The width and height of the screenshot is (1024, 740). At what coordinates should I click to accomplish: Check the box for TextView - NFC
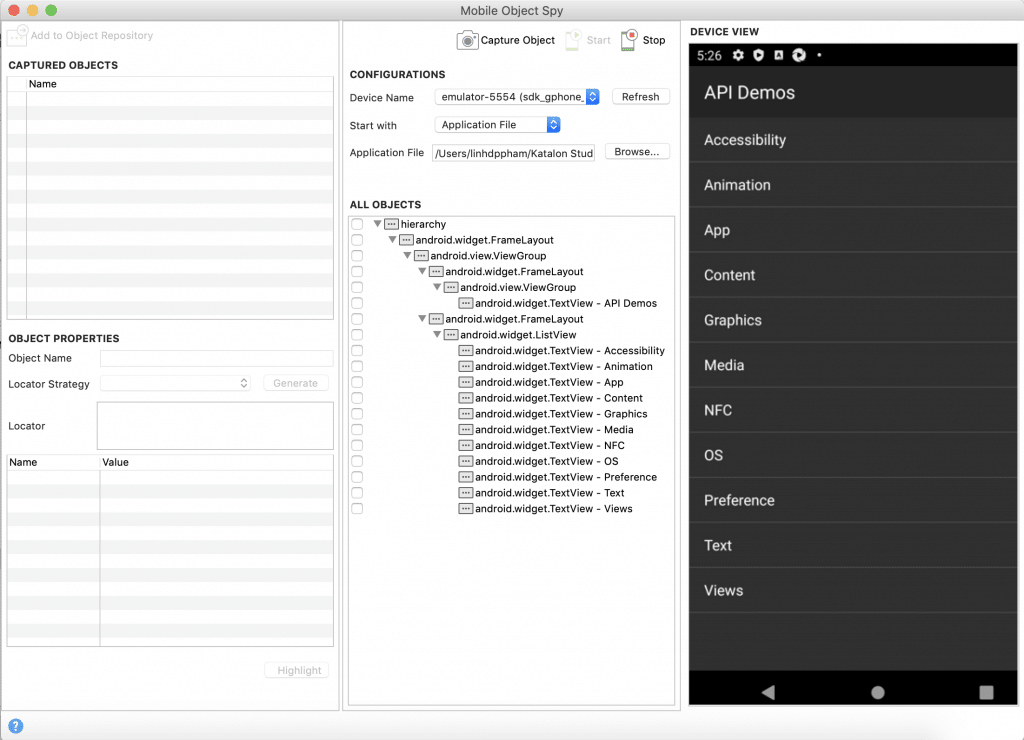357,445
